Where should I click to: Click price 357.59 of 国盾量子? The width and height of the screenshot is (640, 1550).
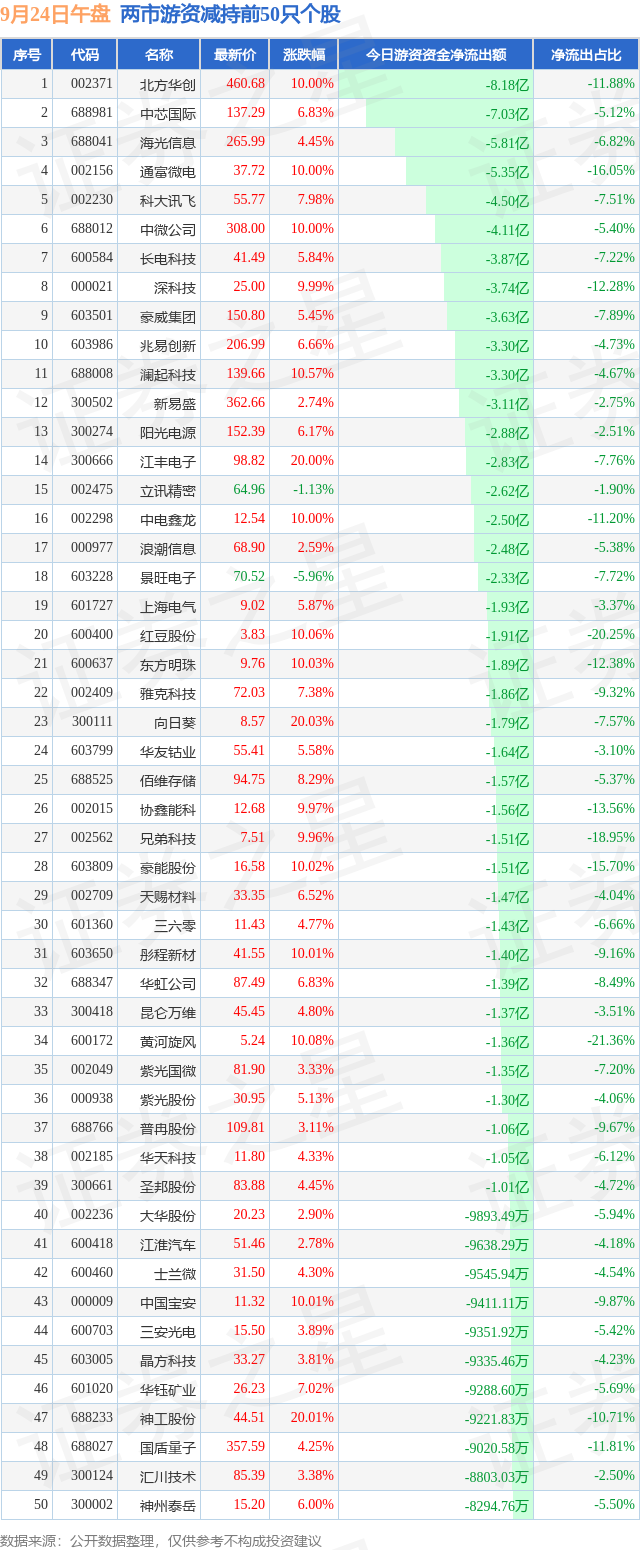click(246, 1447)
